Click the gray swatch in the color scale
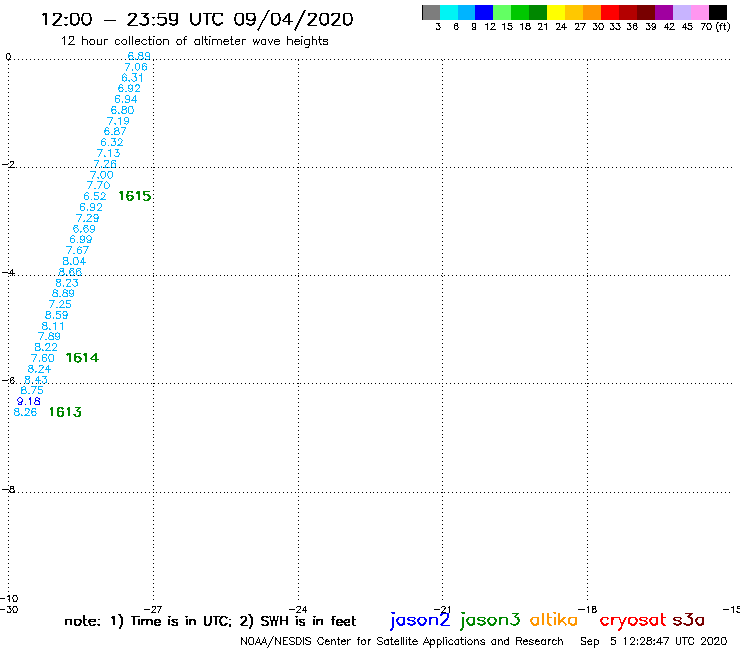This screenshot has width=740, height=650. [431, 12]
